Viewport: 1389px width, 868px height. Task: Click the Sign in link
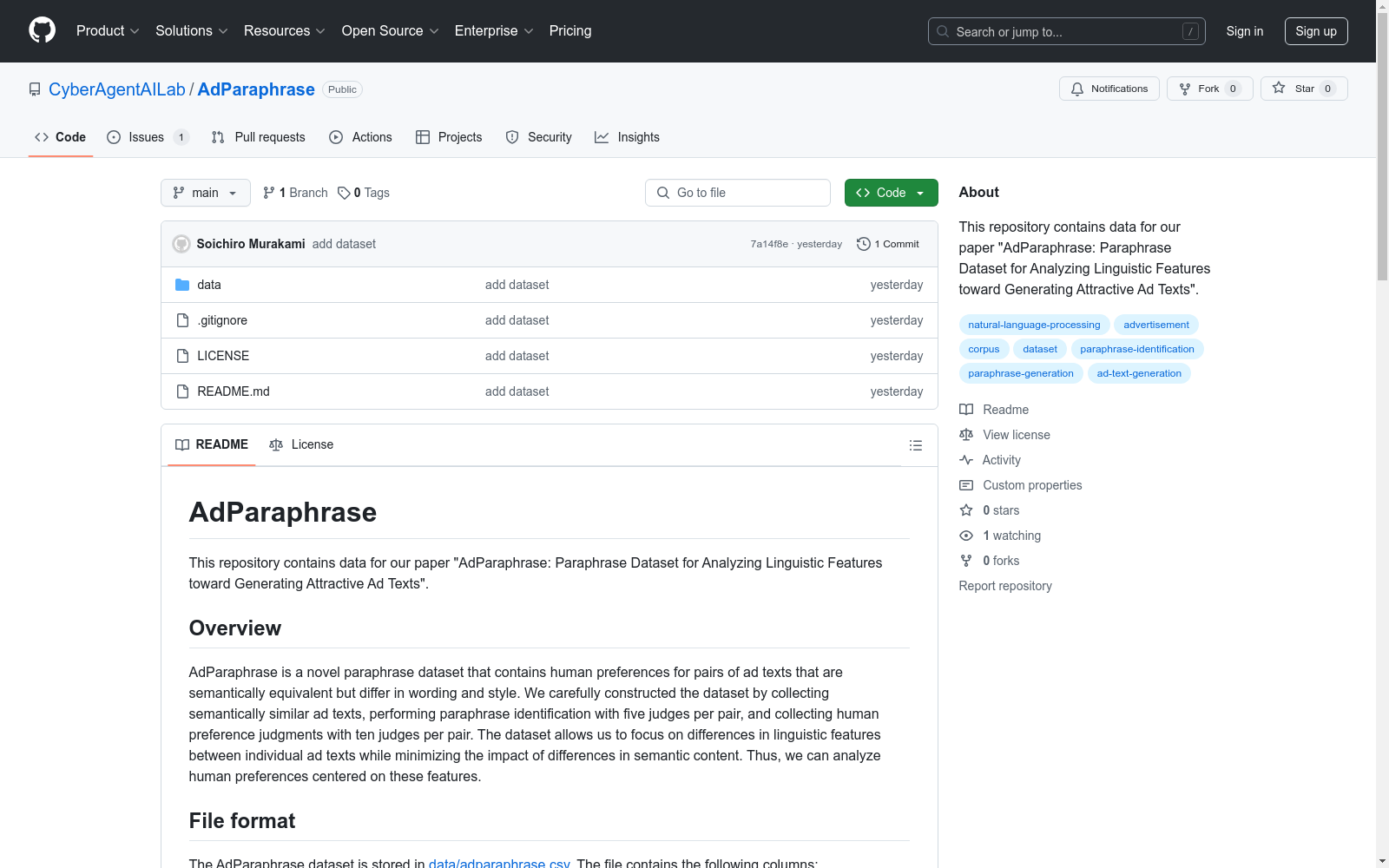pos(1245,31)
